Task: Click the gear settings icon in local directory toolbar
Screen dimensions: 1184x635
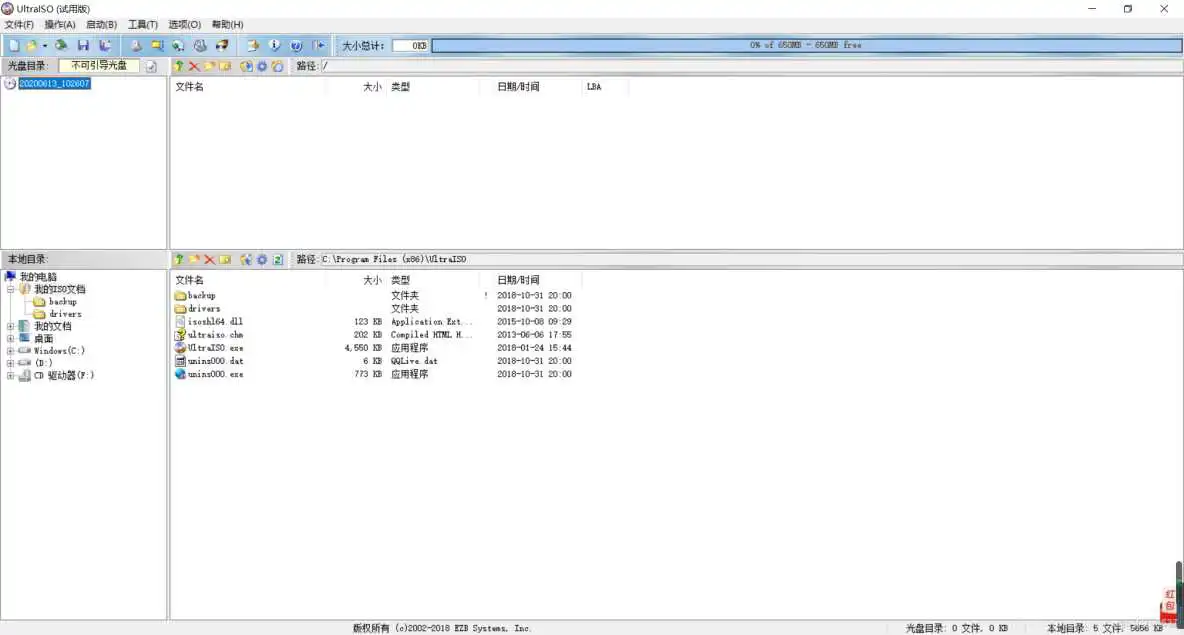Action: coord(261,259)
